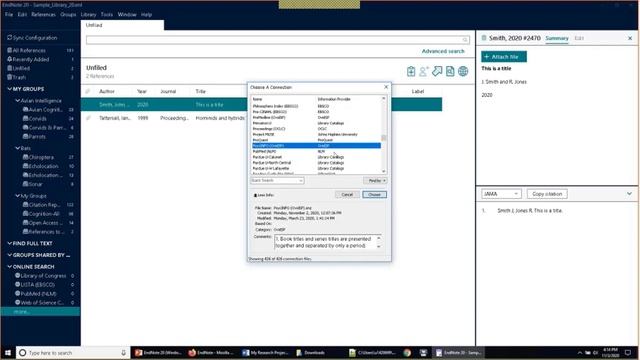The height and width of the screenshot is (360, 640).
Task: Select PubMed (NLM) connection in list
Action: coord(316,151)
